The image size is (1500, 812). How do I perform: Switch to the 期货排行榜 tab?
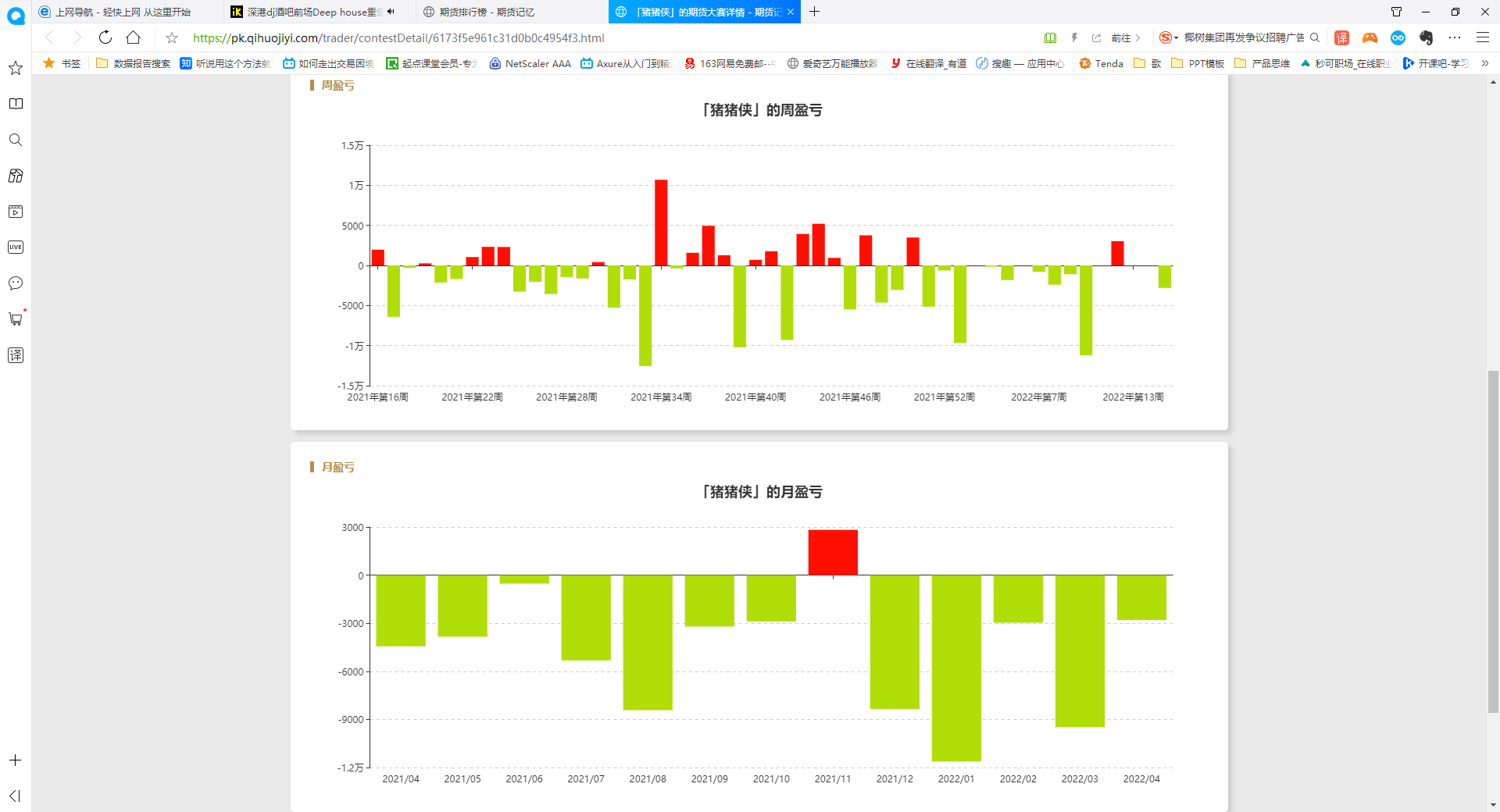(486, 12)
